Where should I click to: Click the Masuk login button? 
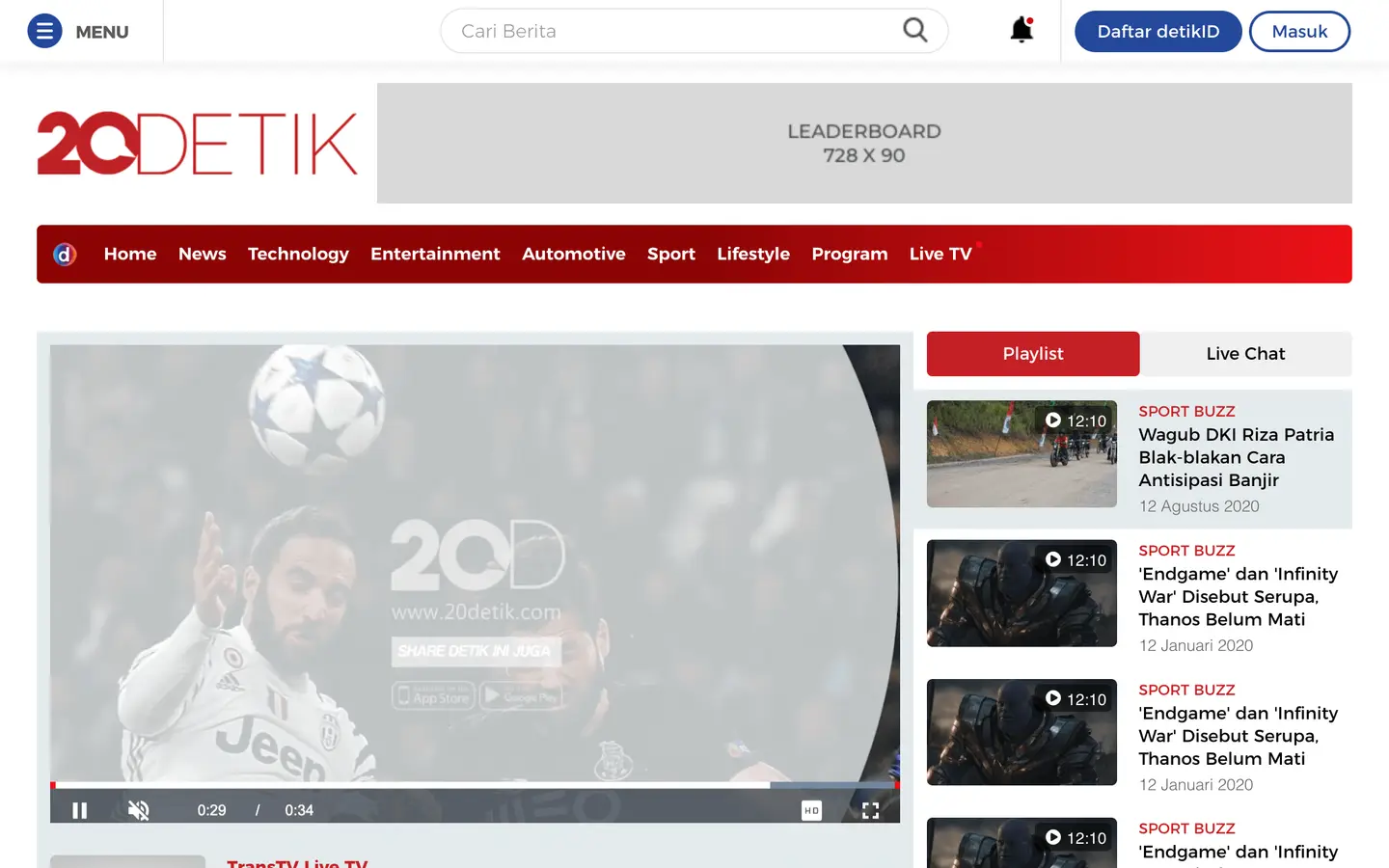click(x=1299, y=32)
